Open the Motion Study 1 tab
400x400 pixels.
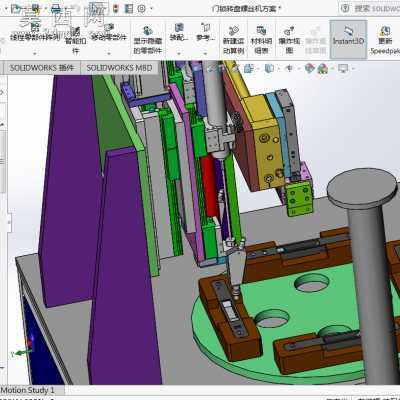(x=27, y=390)
